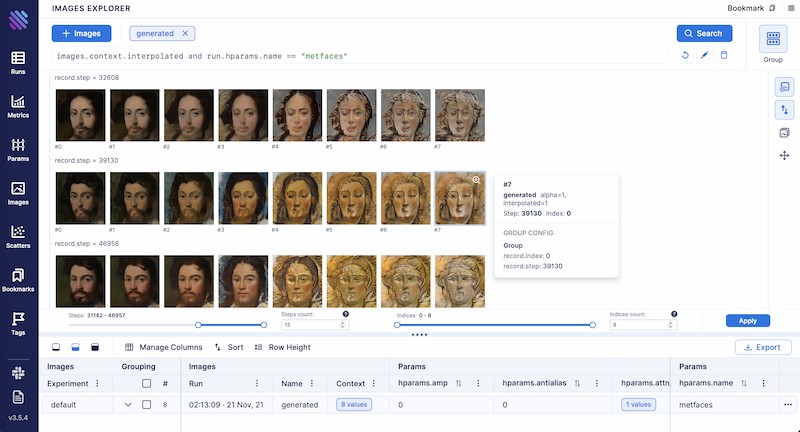Open the Slack community icon
The image size is (800, 432).
(18, 372)
